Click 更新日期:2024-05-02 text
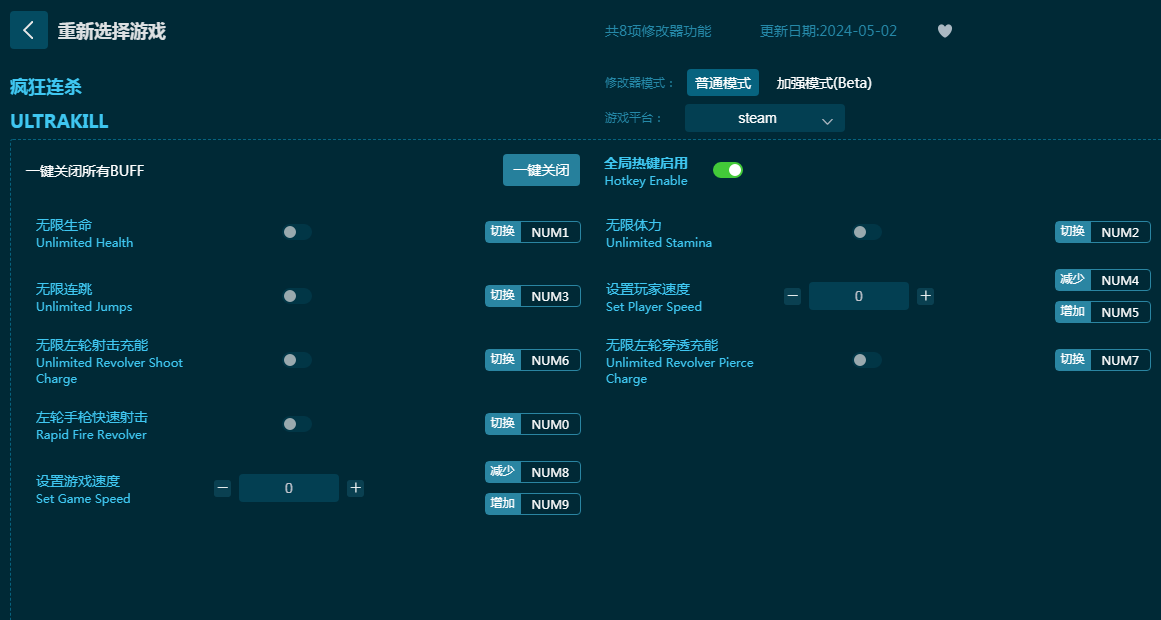Screen dimensions: 1161x620 tap(828, 31)
